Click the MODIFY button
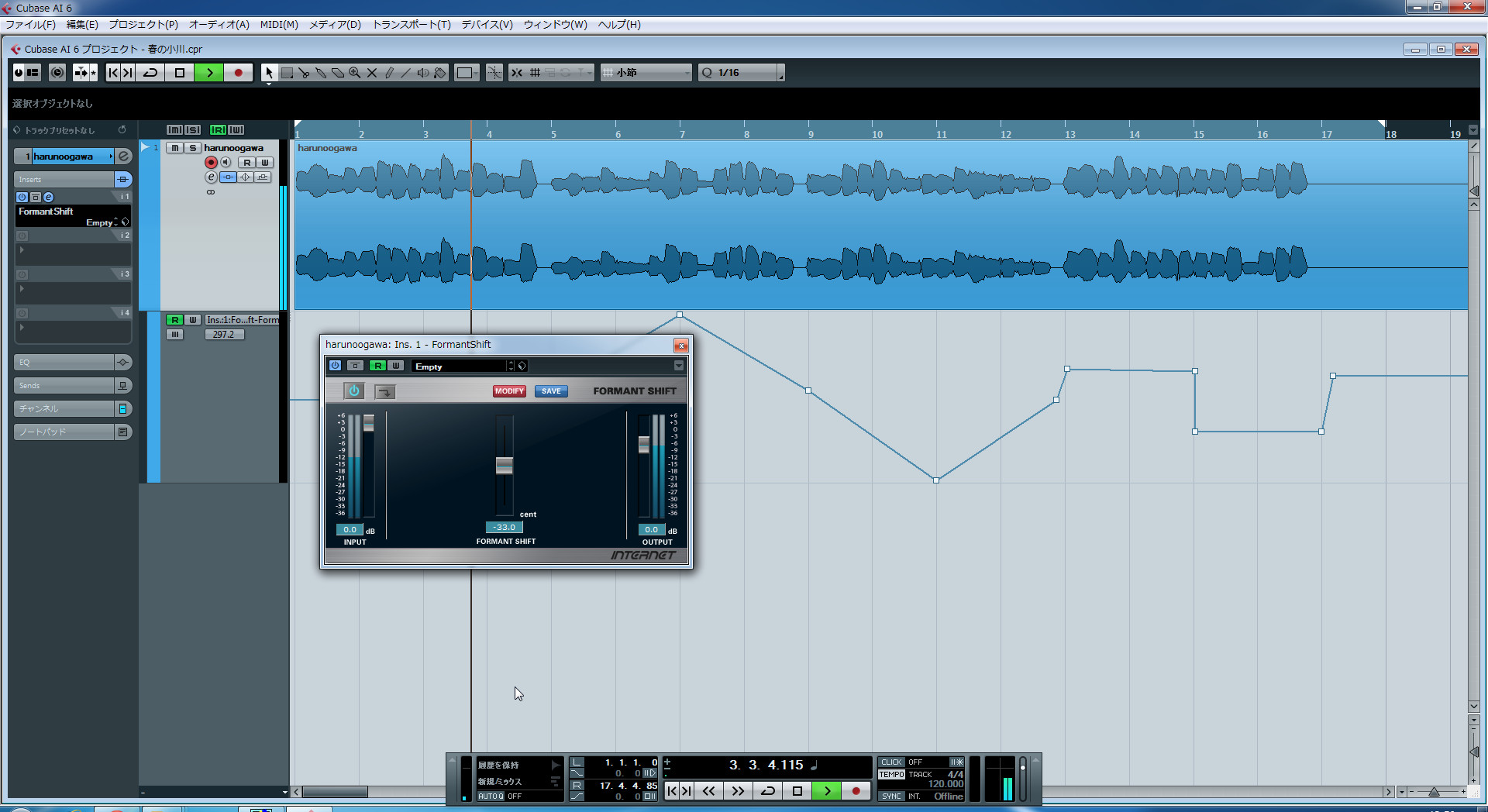Screen dimensions: 1488x812 (x=509, y=391)
